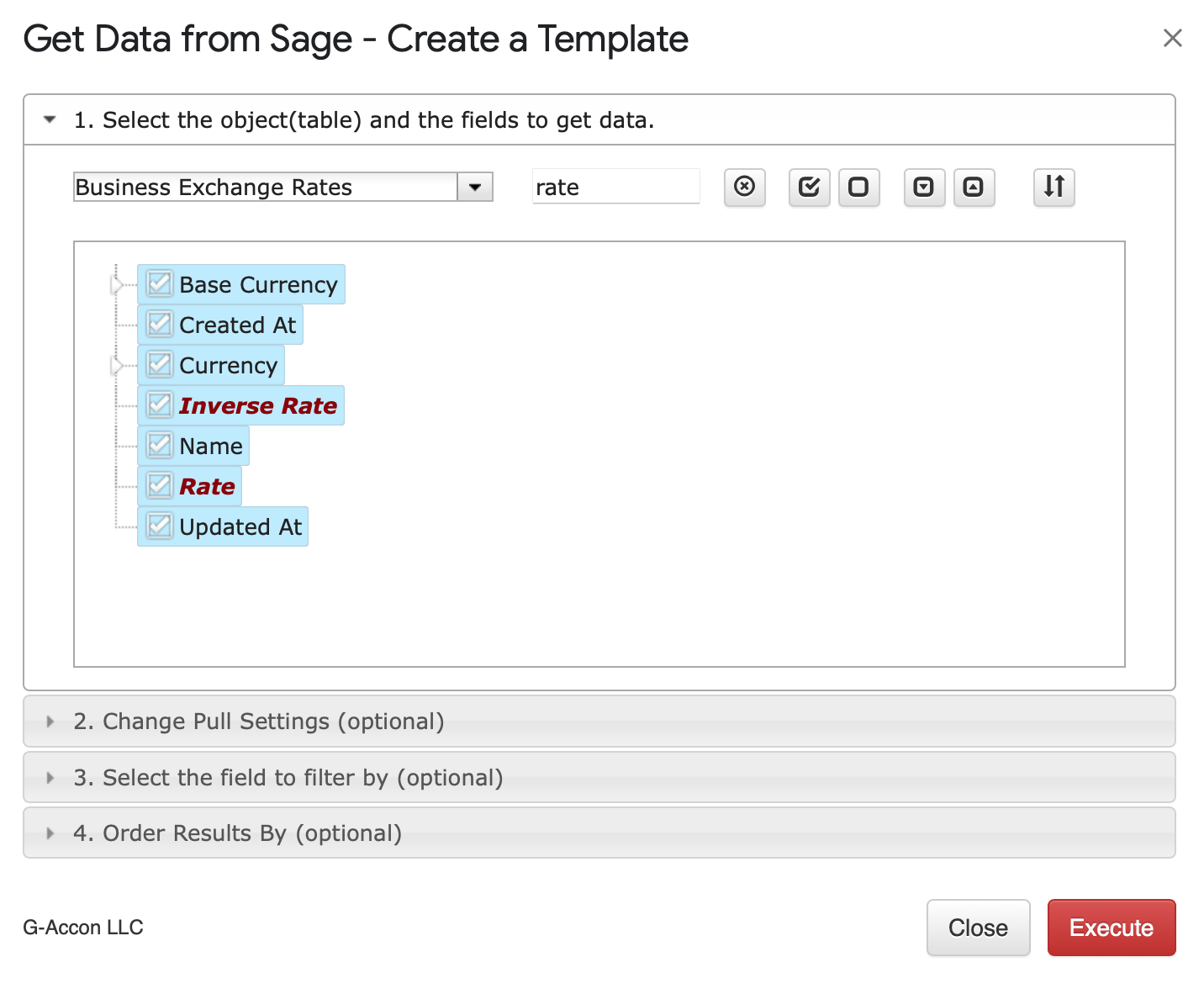Click the G-Accon LLC text
The height and width of the screenshot is (994, 1204).
[83, 927]
